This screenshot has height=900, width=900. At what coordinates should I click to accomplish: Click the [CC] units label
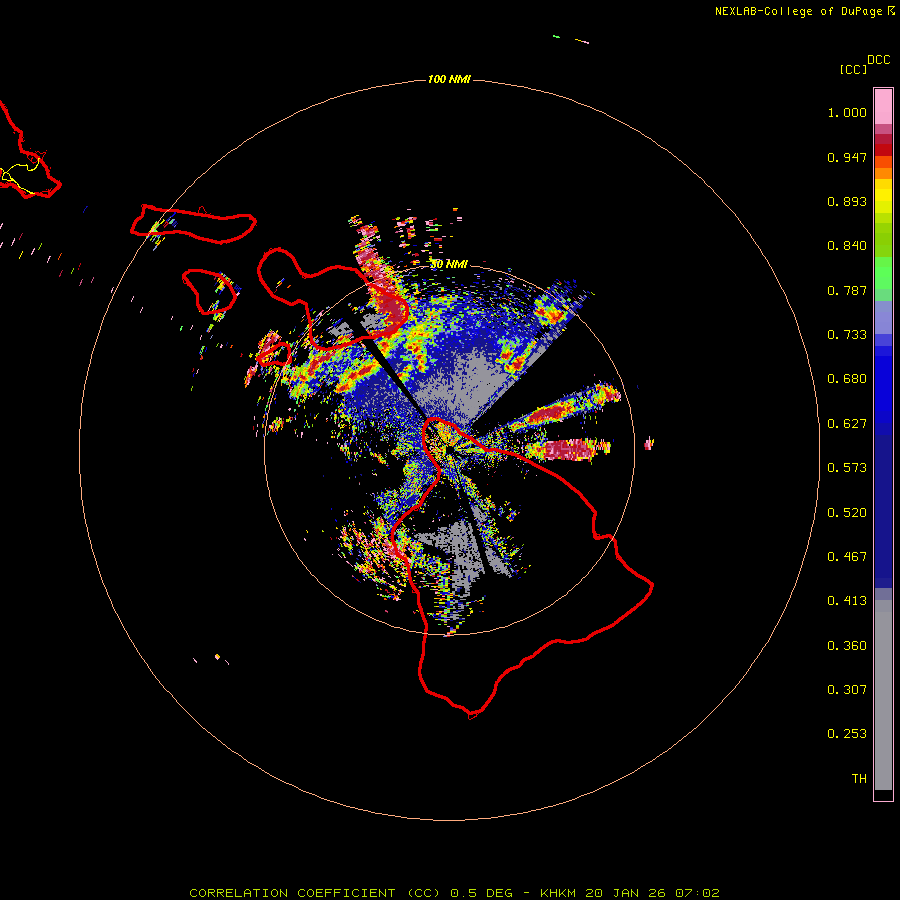[853, 69]
